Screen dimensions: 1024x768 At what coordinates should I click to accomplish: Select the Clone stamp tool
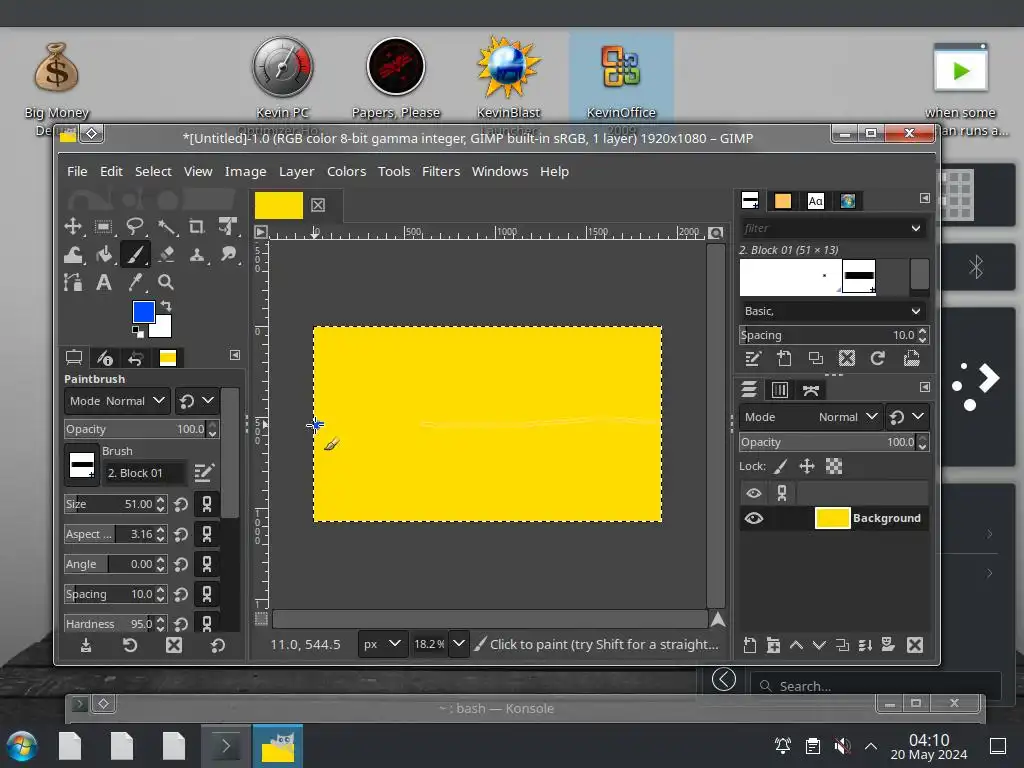[197, 255]
